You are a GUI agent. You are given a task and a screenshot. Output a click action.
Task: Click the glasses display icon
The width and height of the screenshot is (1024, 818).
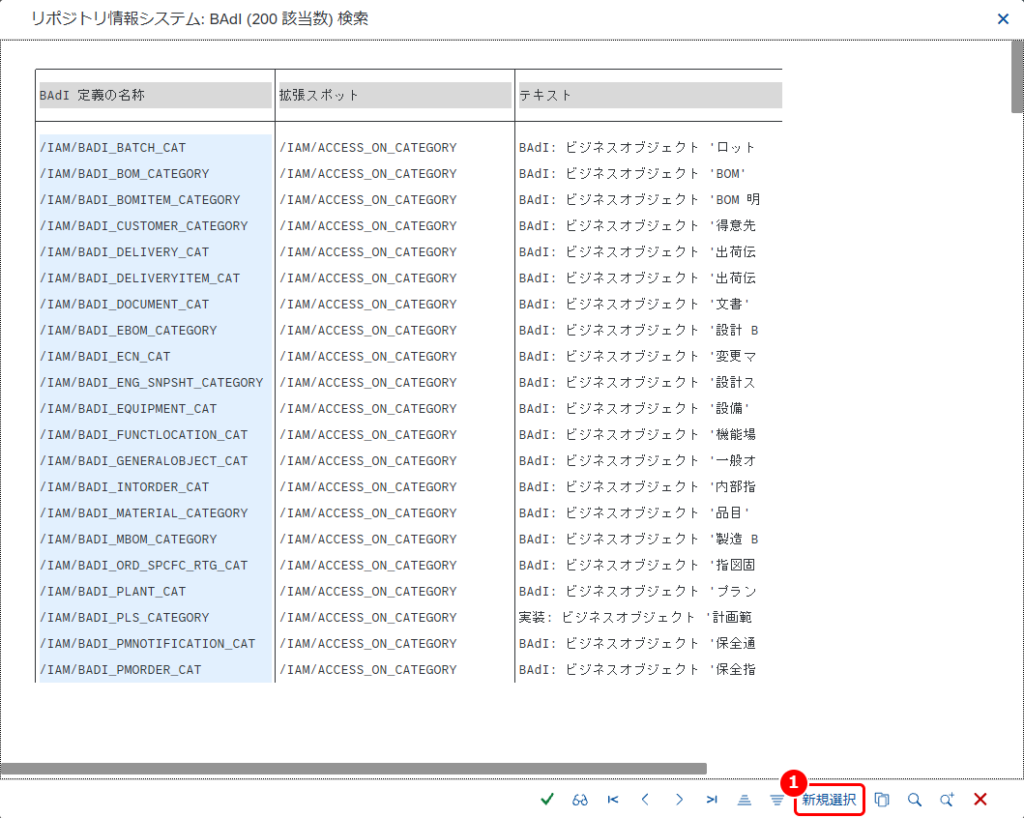[580, 799]
